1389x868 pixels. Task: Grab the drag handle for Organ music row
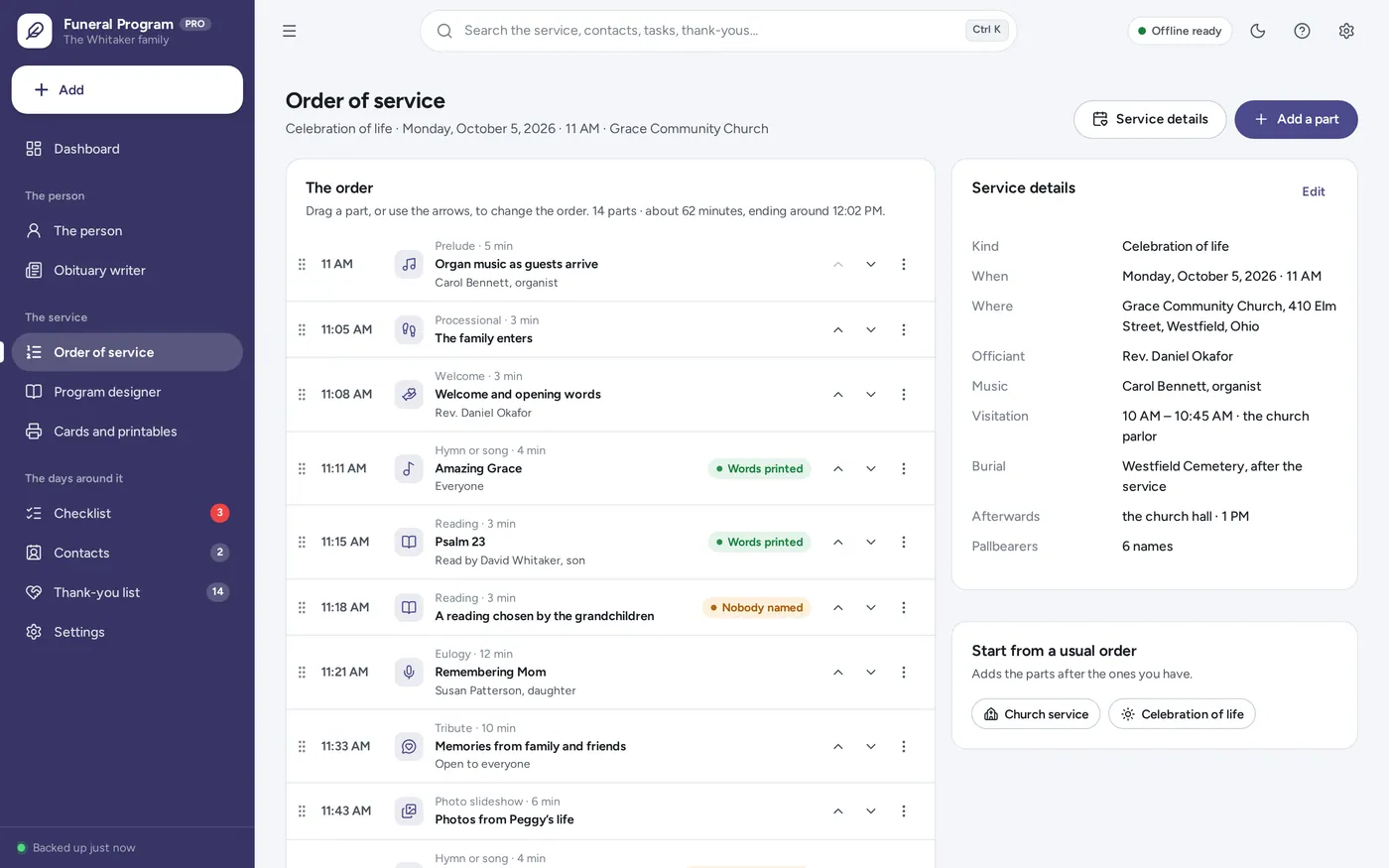coord(302,265)
